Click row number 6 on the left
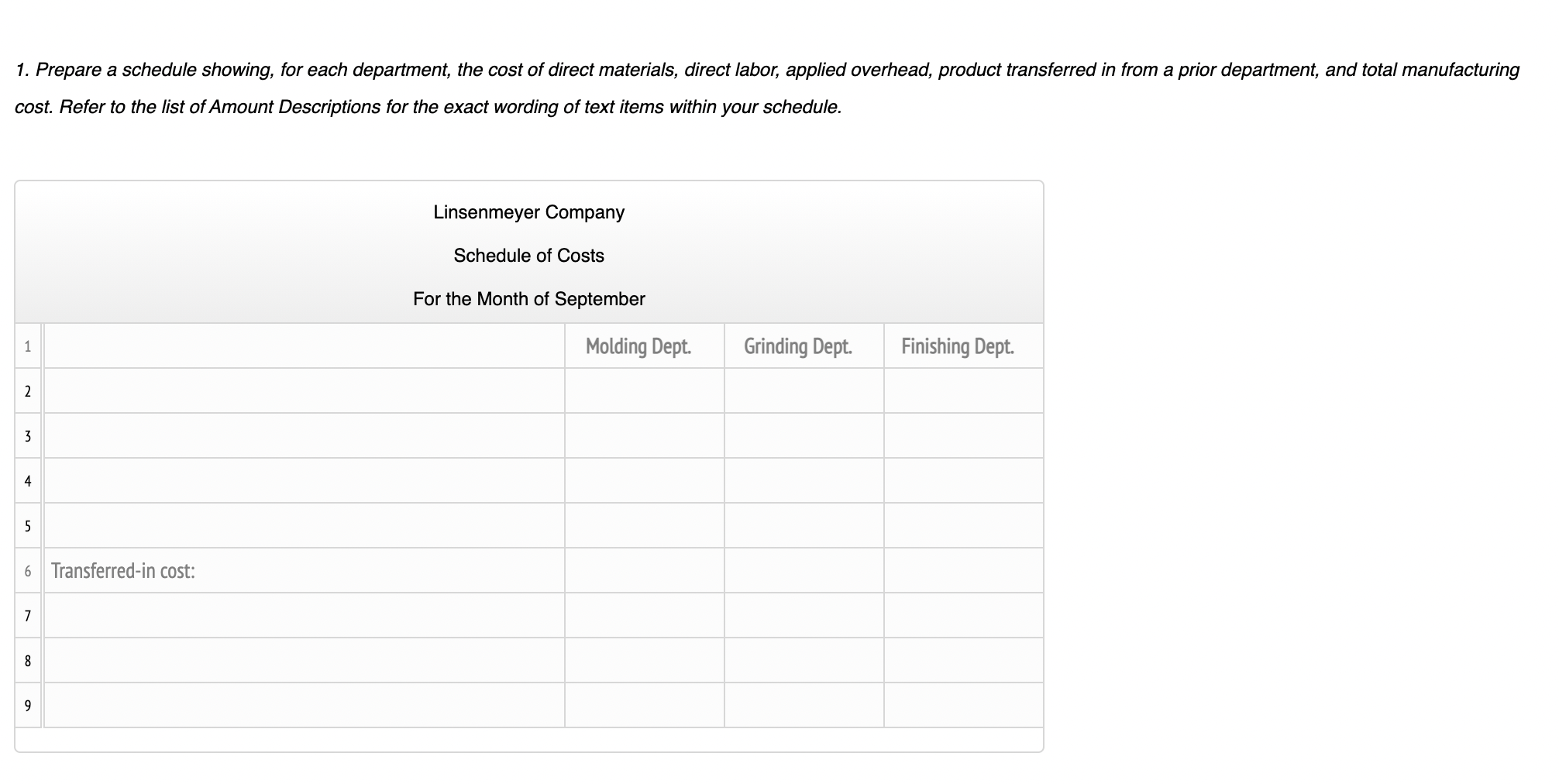This screenshot has width=1559, height=784. pos(28,571)
